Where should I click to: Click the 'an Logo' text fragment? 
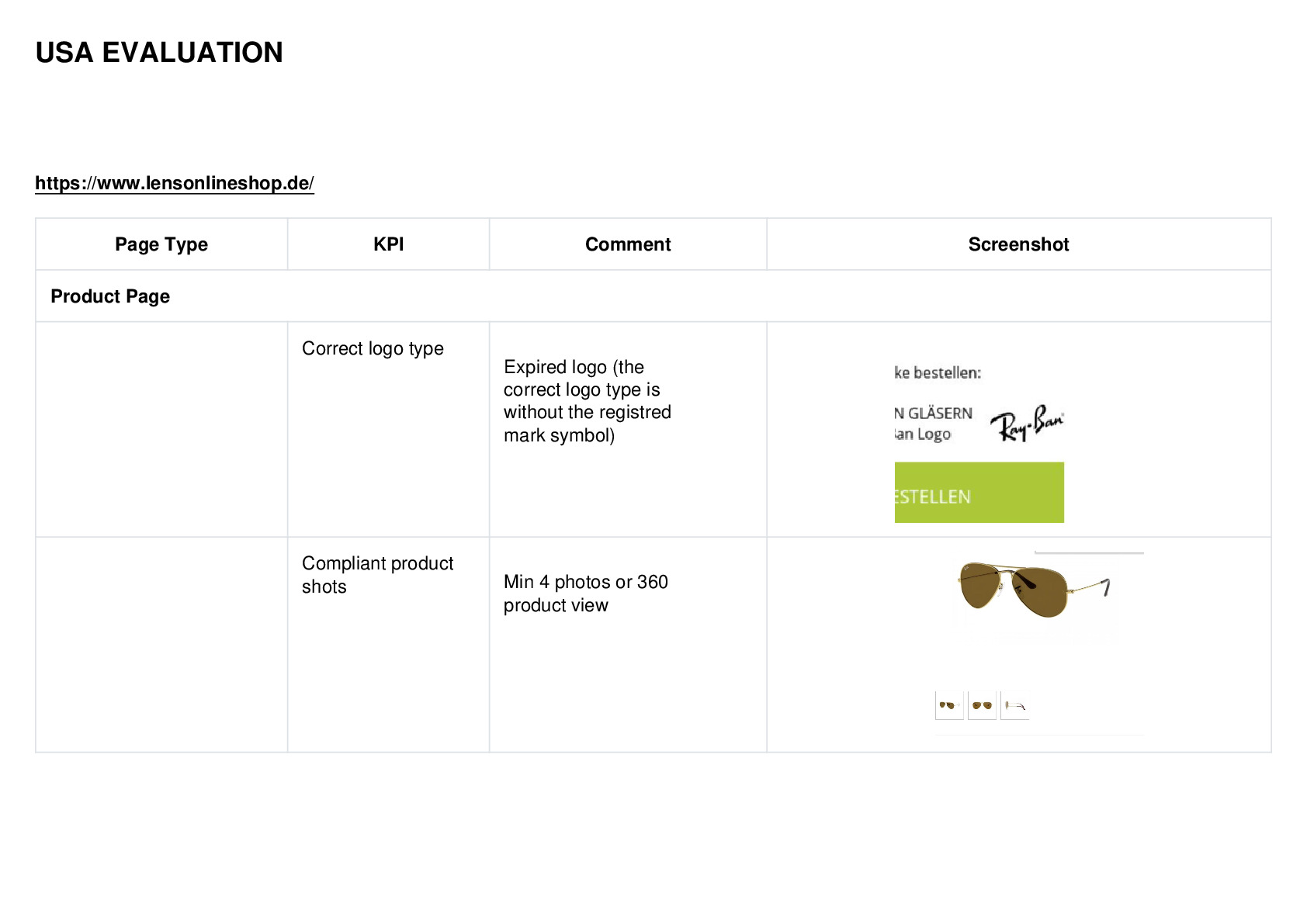tap(924, 434)
